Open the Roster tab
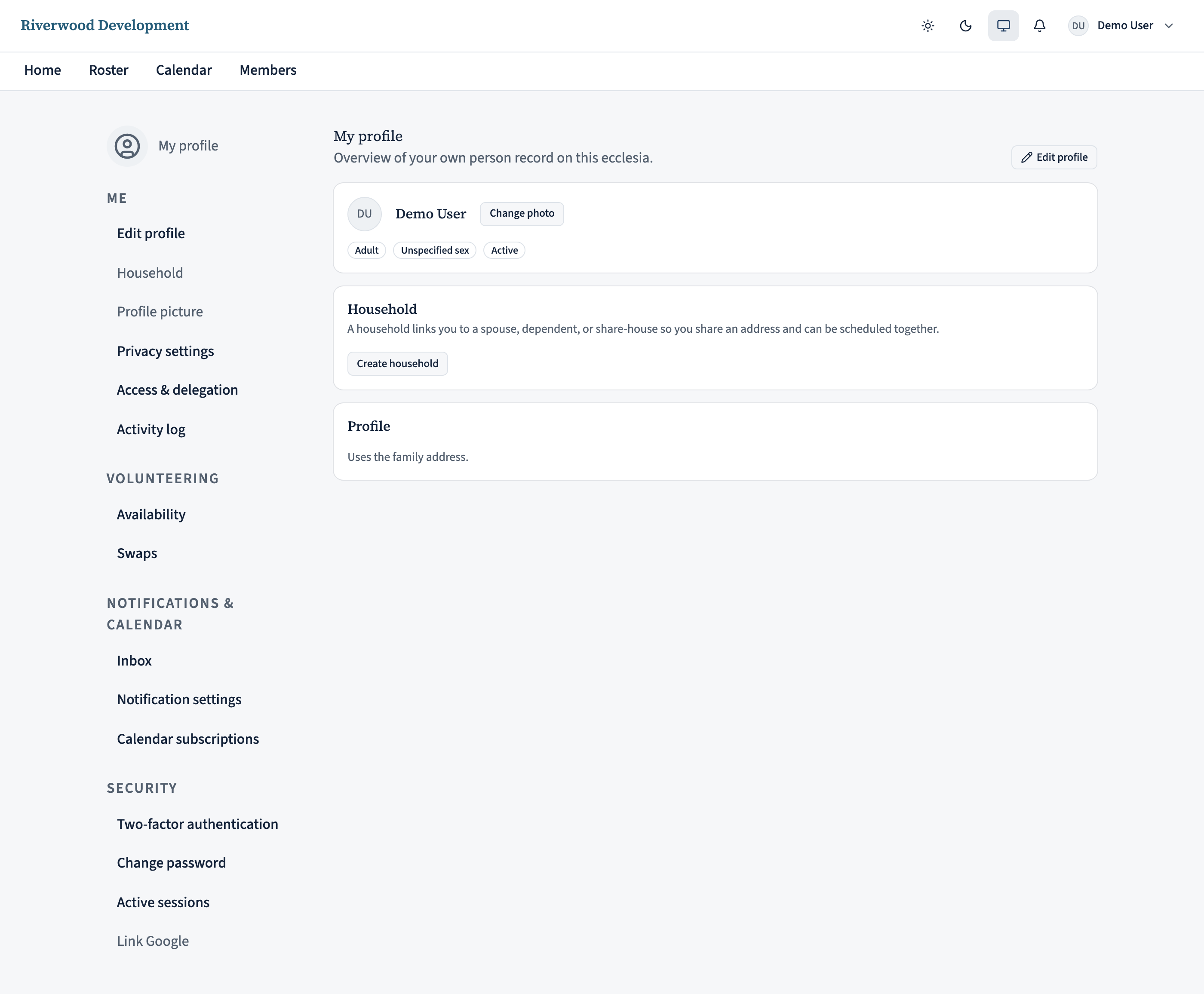This screenshot has height=994, width=1204. tap(108, 70)
